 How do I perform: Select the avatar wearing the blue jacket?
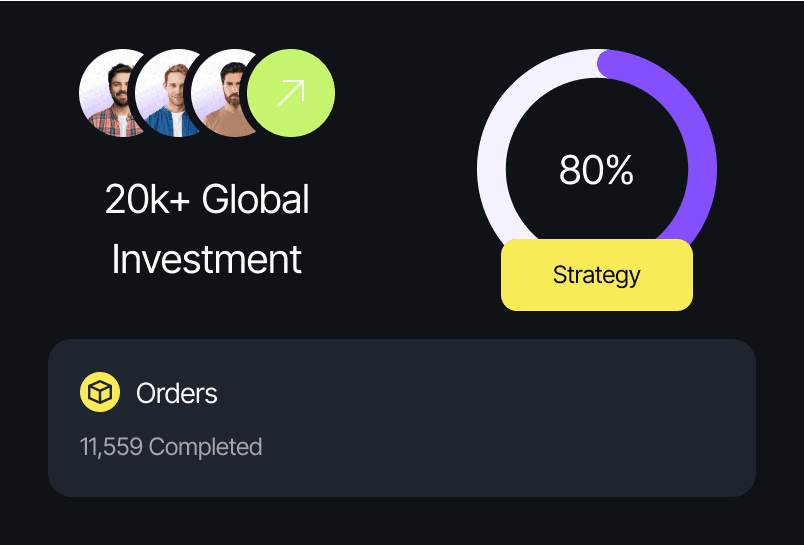tap(170, 95)
